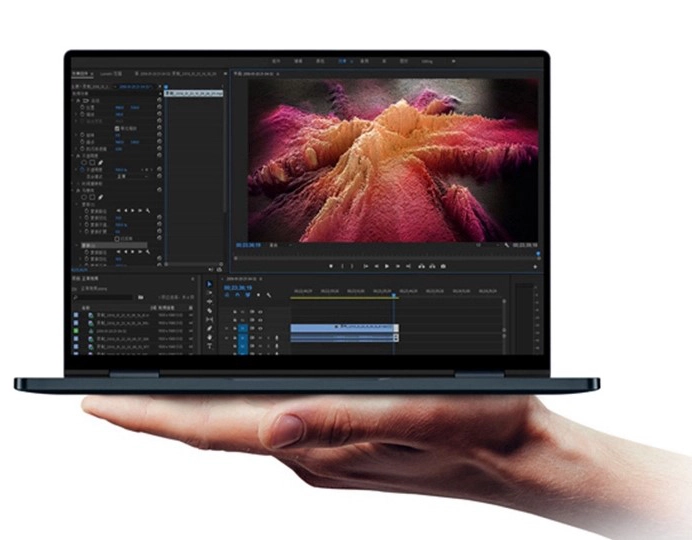Click the timeline panel timecode 00;23;36;19
692x540 pixels.
[x=238, y=288]
